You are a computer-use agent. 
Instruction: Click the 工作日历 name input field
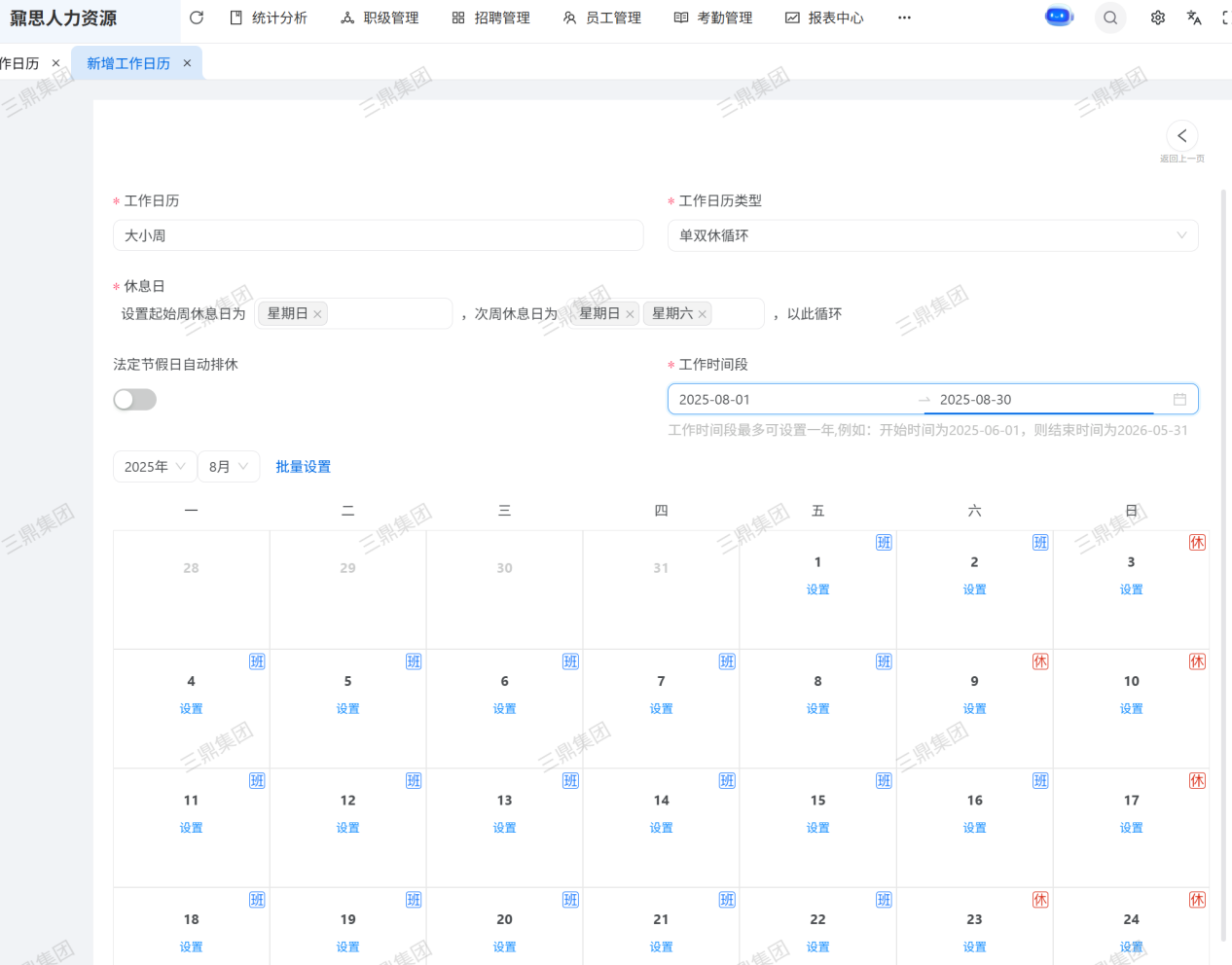pyautogui.click(x=378, y=235)
